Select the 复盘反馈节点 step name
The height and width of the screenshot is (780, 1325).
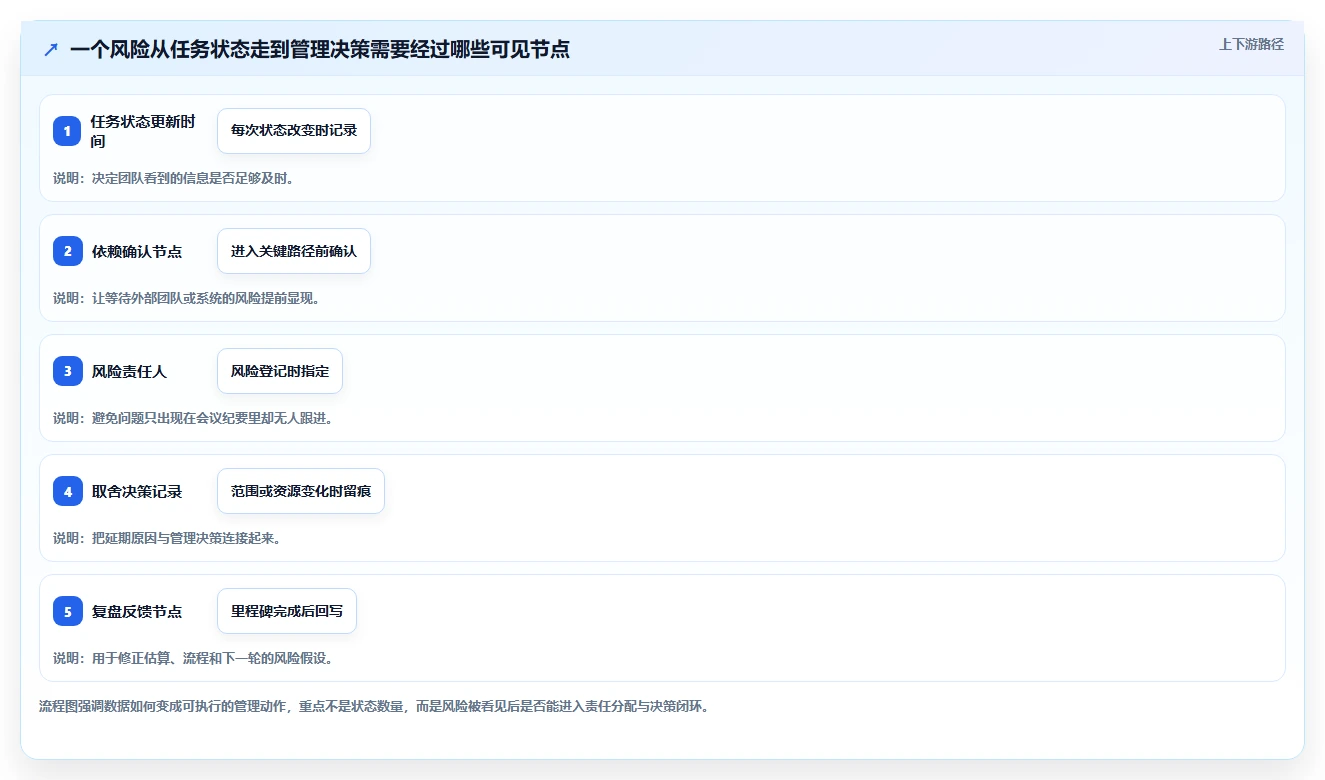coord(137,612)
